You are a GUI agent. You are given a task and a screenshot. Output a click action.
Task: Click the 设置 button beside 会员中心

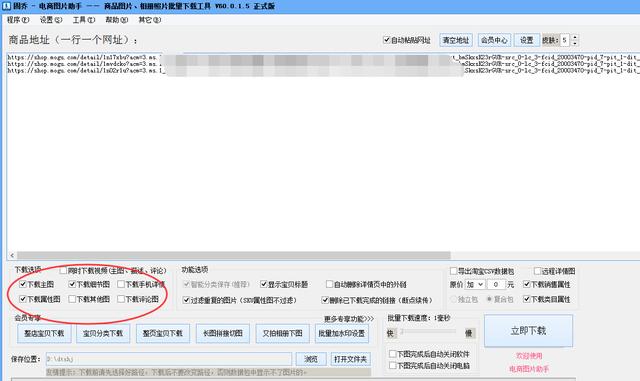click(527, 40)
